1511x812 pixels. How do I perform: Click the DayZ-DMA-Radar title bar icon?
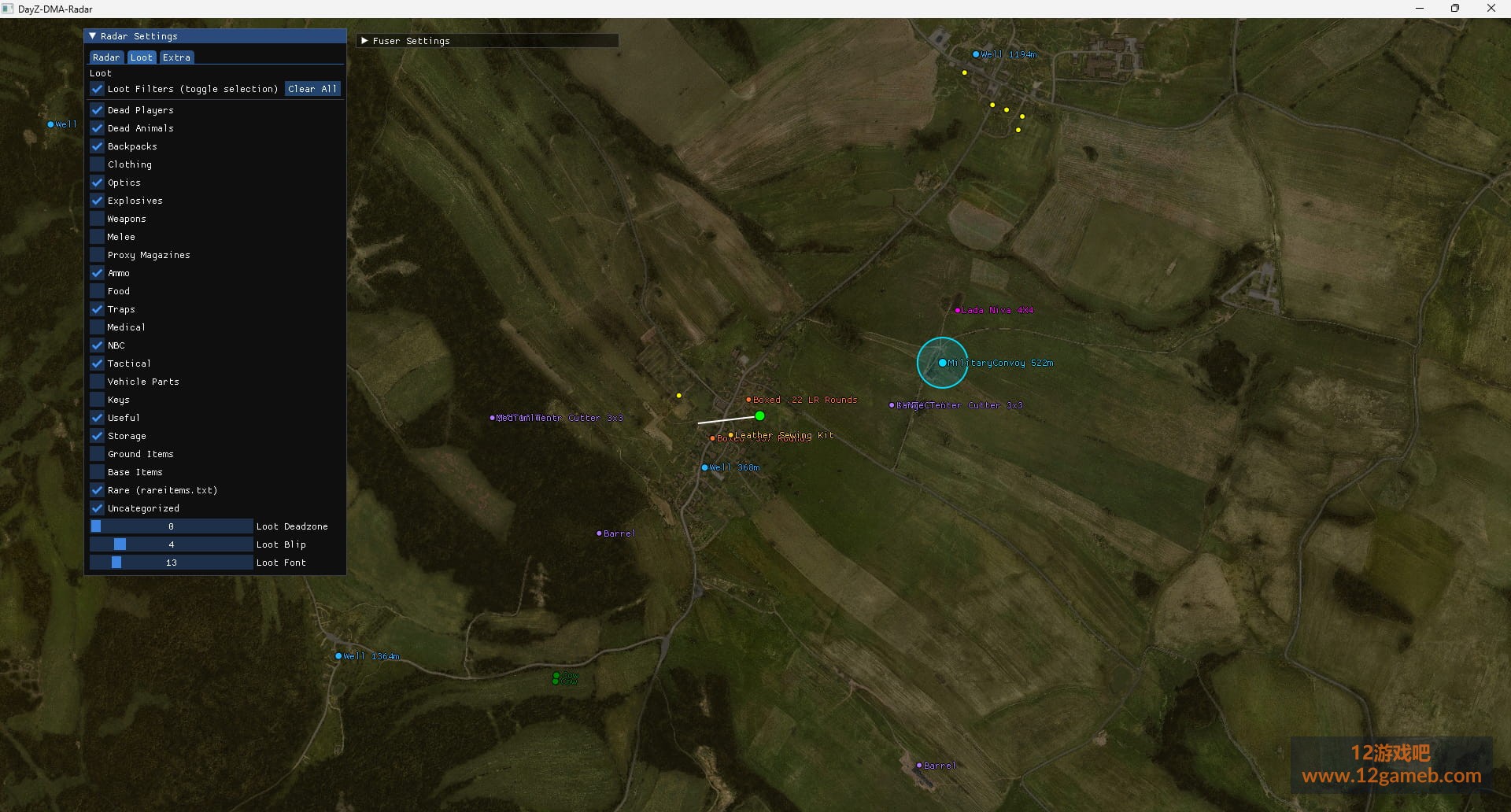(8, 9)
